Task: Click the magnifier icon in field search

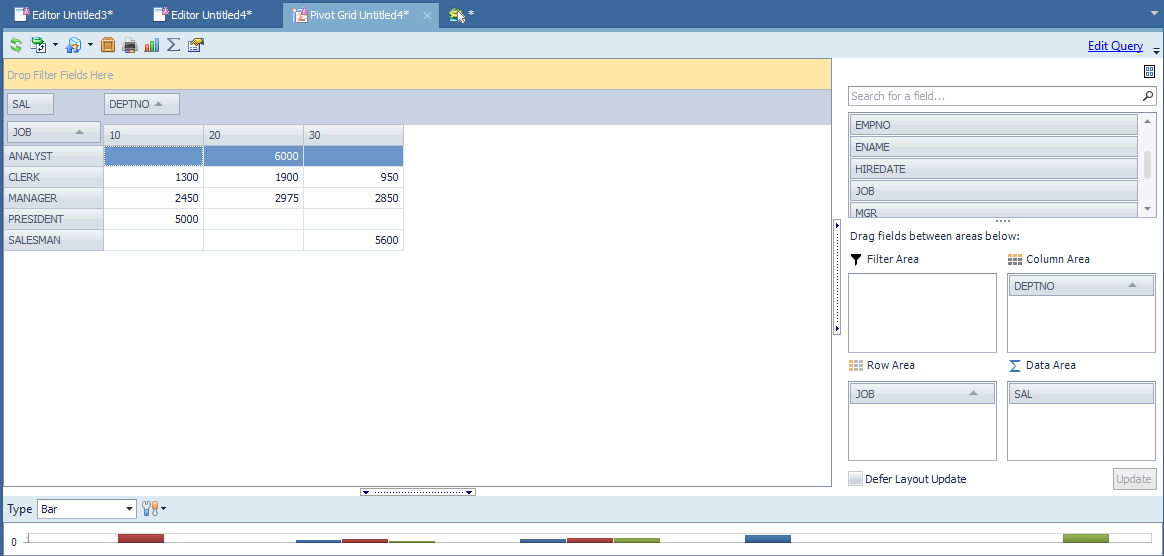Action: [x=1148, y=96]
